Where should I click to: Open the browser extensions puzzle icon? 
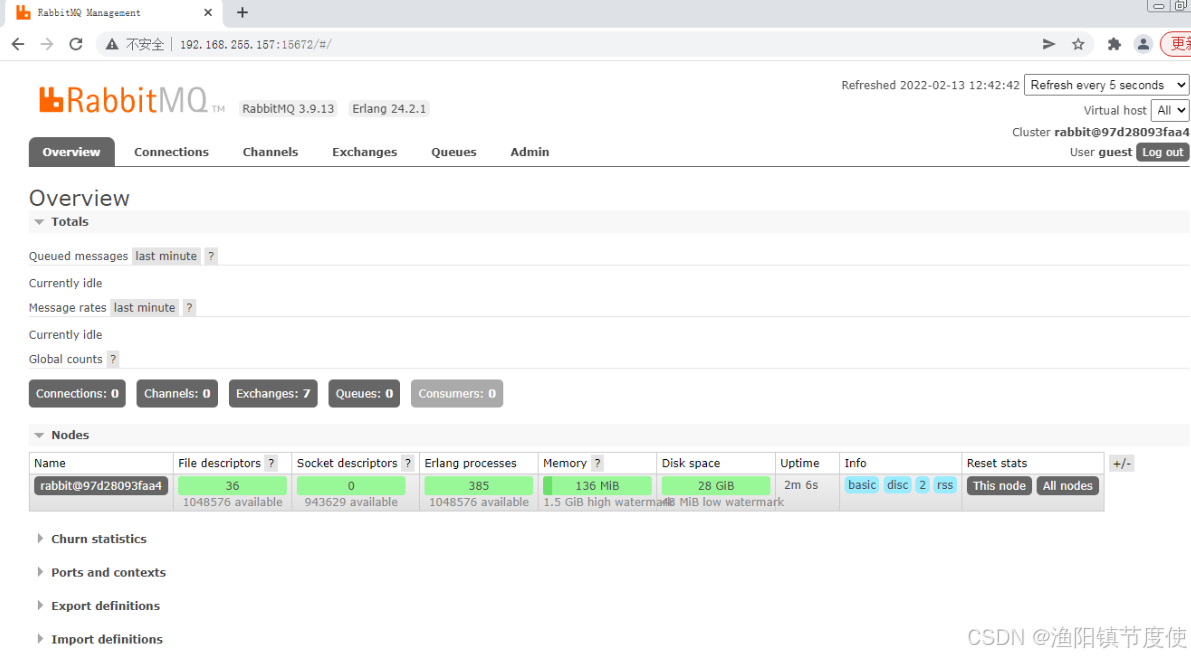(x=1114, y=44)
